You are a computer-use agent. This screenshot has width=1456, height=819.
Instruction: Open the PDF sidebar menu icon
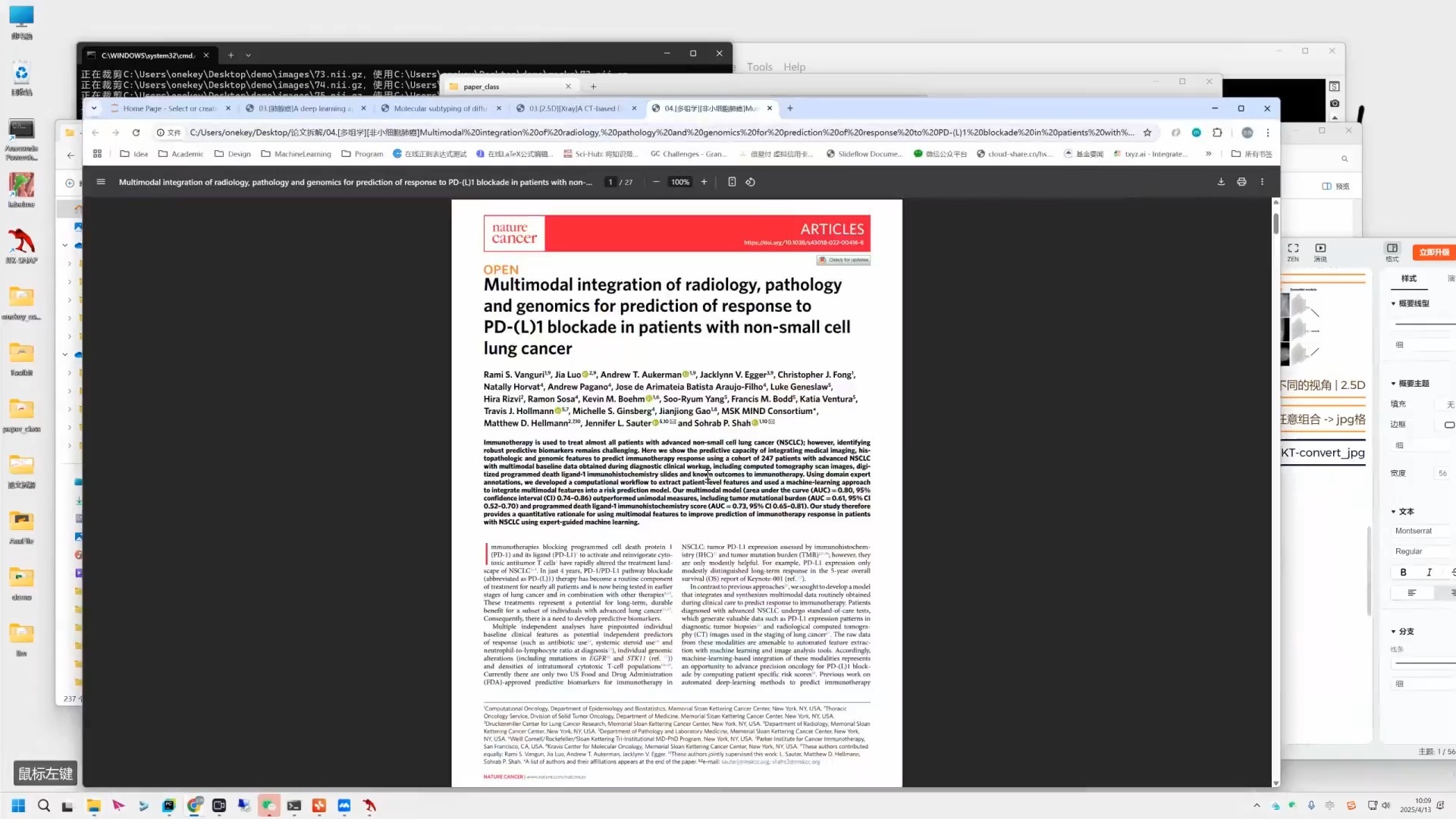[x=101, y=182]
